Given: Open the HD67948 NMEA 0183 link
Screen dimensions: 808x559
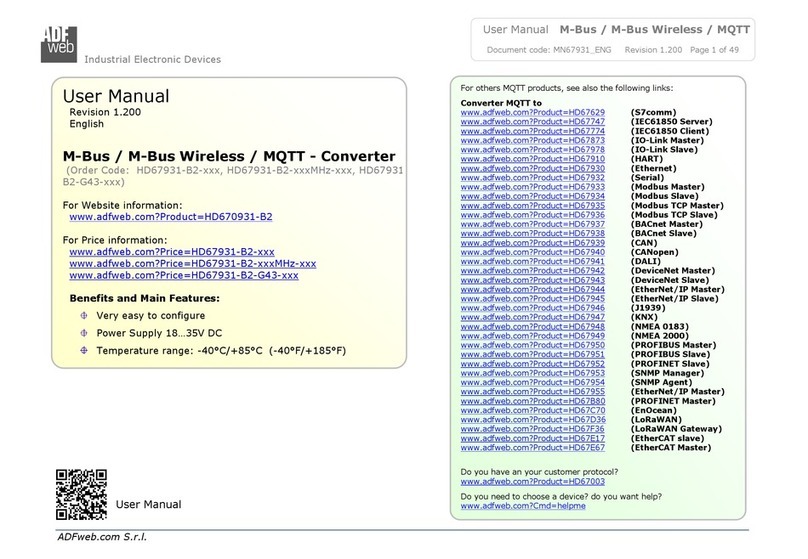Looking at the screenshot, I should coord(533,326).
